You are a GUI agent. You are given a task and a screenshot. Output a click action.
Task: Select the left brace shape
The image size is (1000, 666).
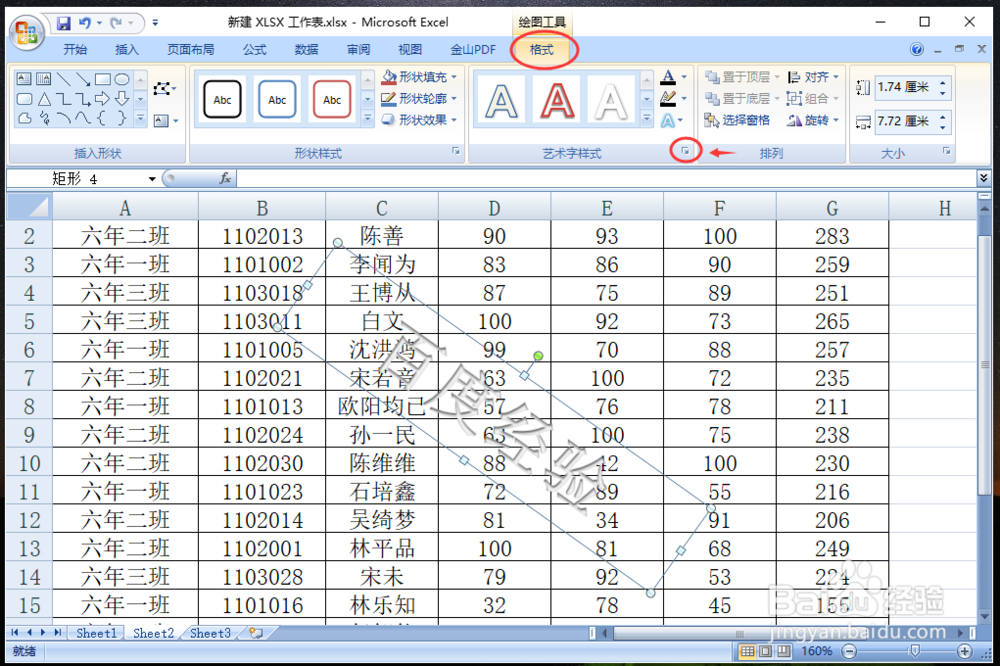102,118
